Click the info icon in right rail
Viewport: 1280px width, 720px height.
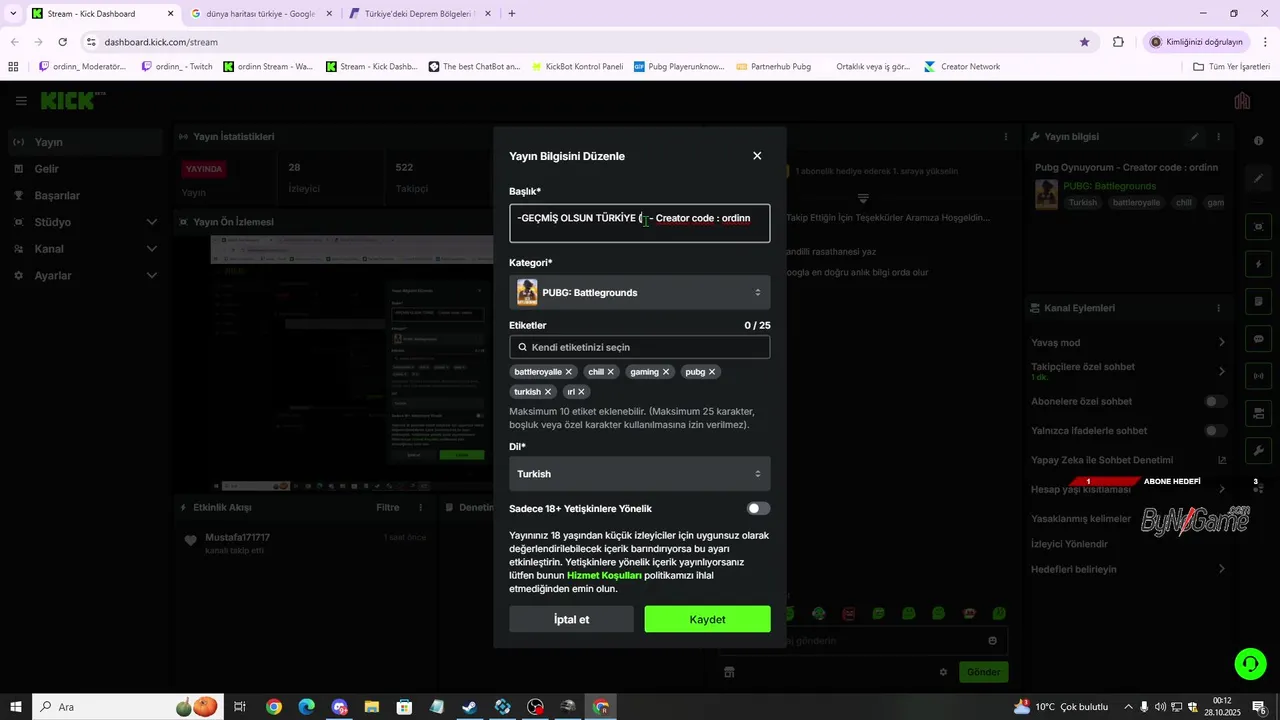click(x=1259, y=141)
